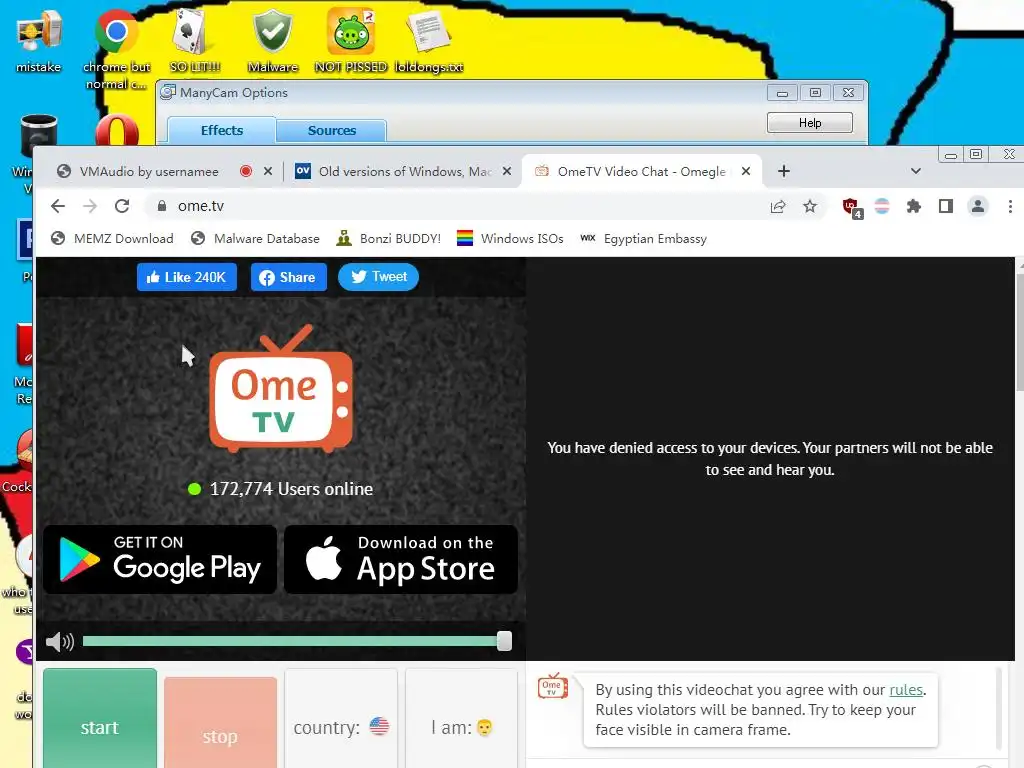Mute the OmeTV speaker volume icon
Viewport: 1024px width, 768px height.
tap(59, 641)
